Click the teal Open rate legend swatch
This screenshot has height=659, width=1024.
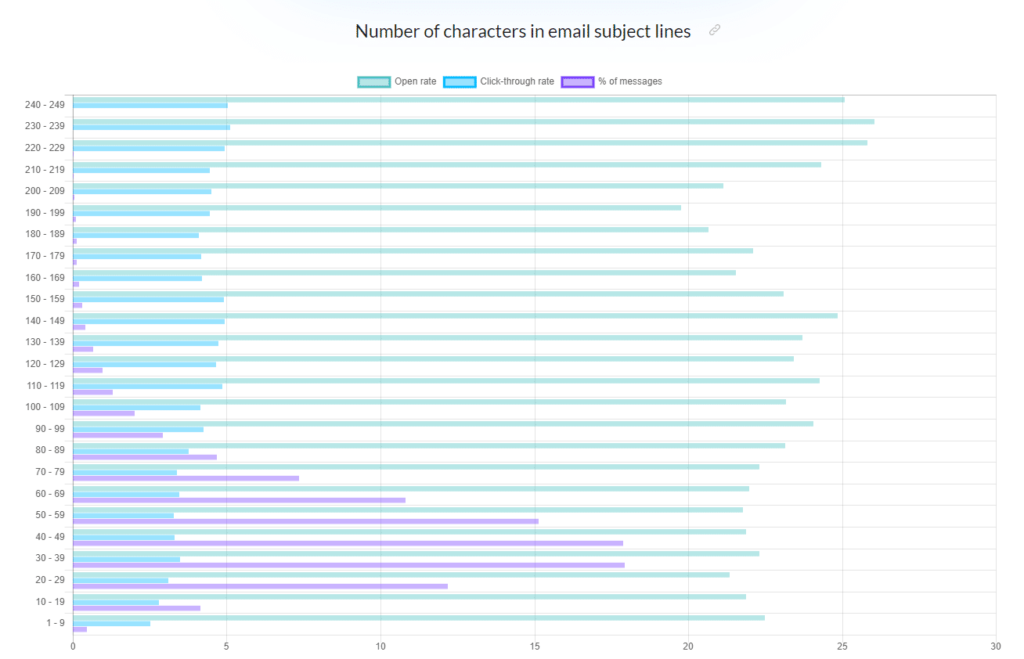pyautogui.click(x=374, y=81)
